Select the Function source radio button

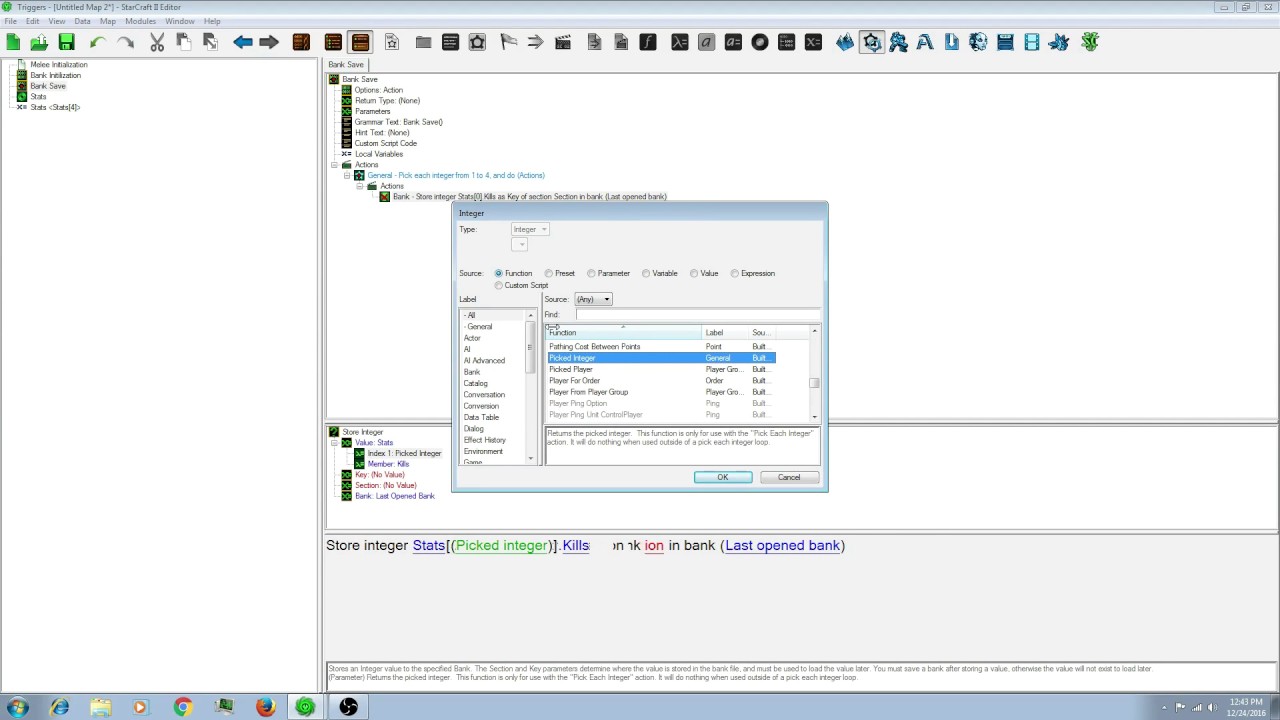(x=498, y=273)
